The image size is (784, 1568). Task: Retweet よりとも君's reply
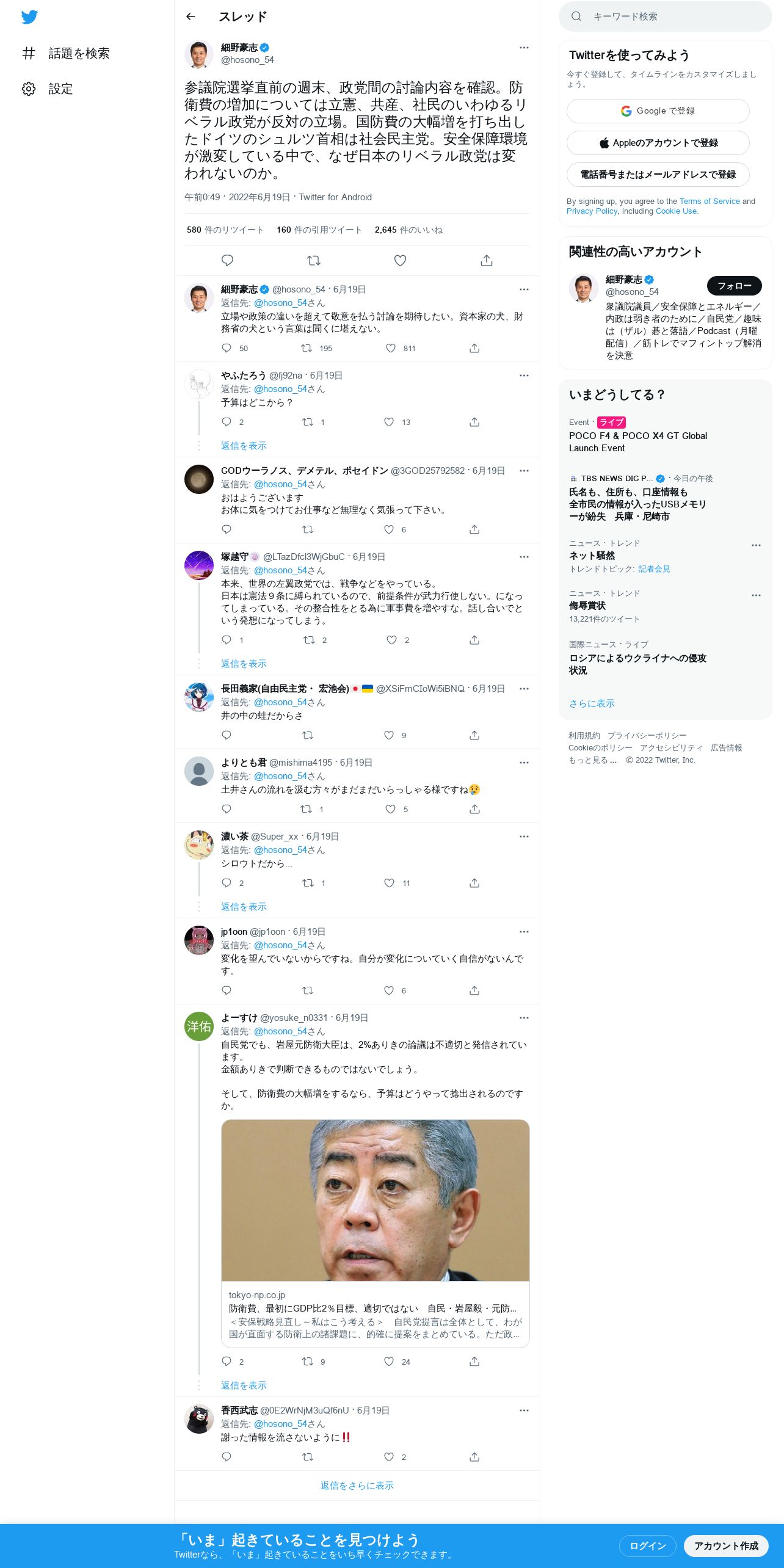coord(307,809)
